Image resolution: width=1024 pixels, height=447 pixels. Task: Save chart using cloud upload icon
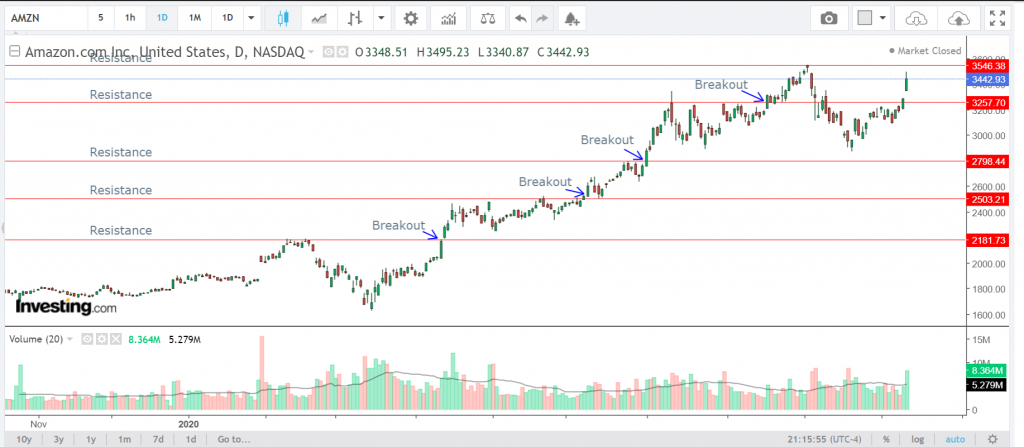(x=957, y=18)
